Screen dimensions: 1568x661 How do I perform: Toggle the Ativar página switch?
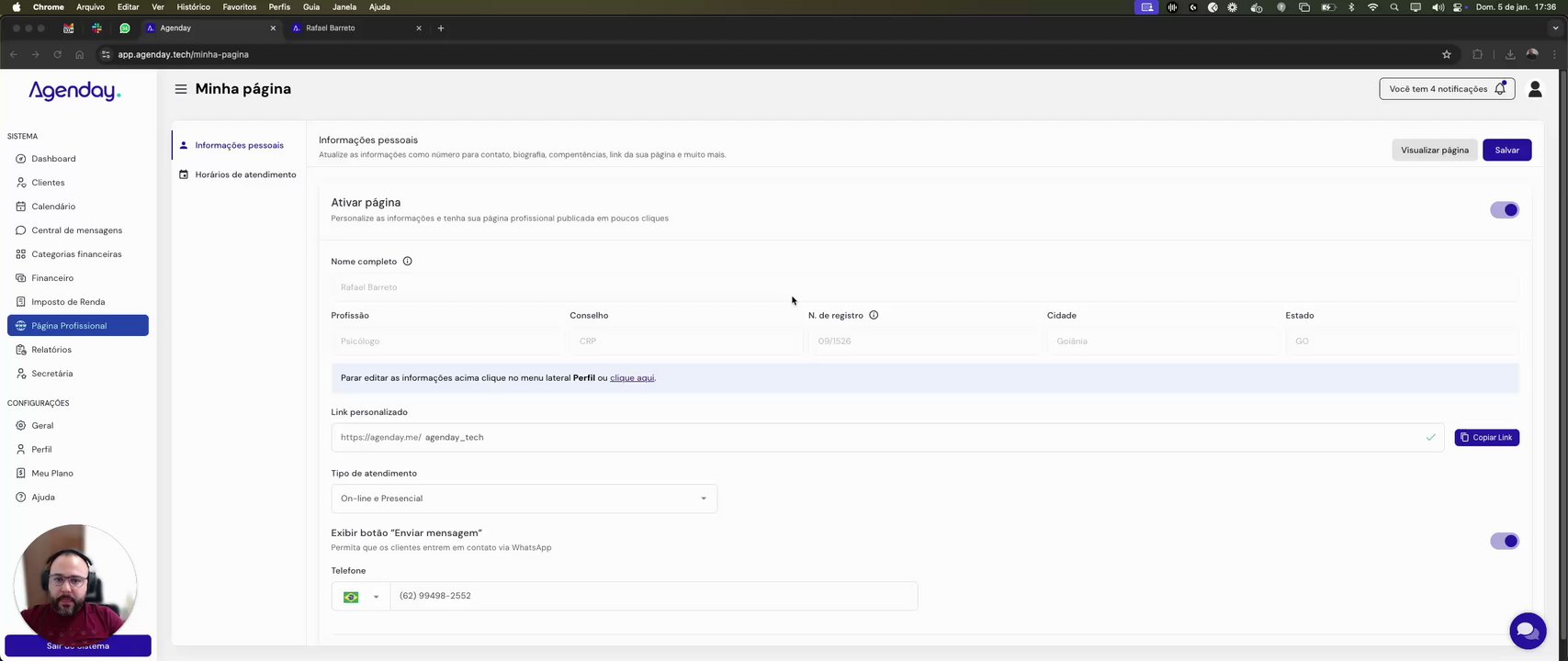click(x=1505, y=210)
